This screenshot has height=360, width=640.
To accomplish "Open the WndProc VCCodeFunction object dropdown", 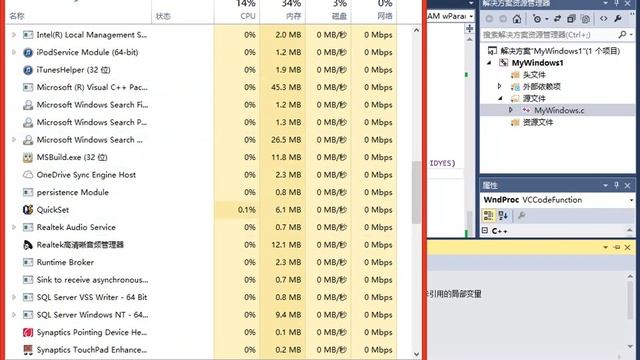I will tap(631, 200).
